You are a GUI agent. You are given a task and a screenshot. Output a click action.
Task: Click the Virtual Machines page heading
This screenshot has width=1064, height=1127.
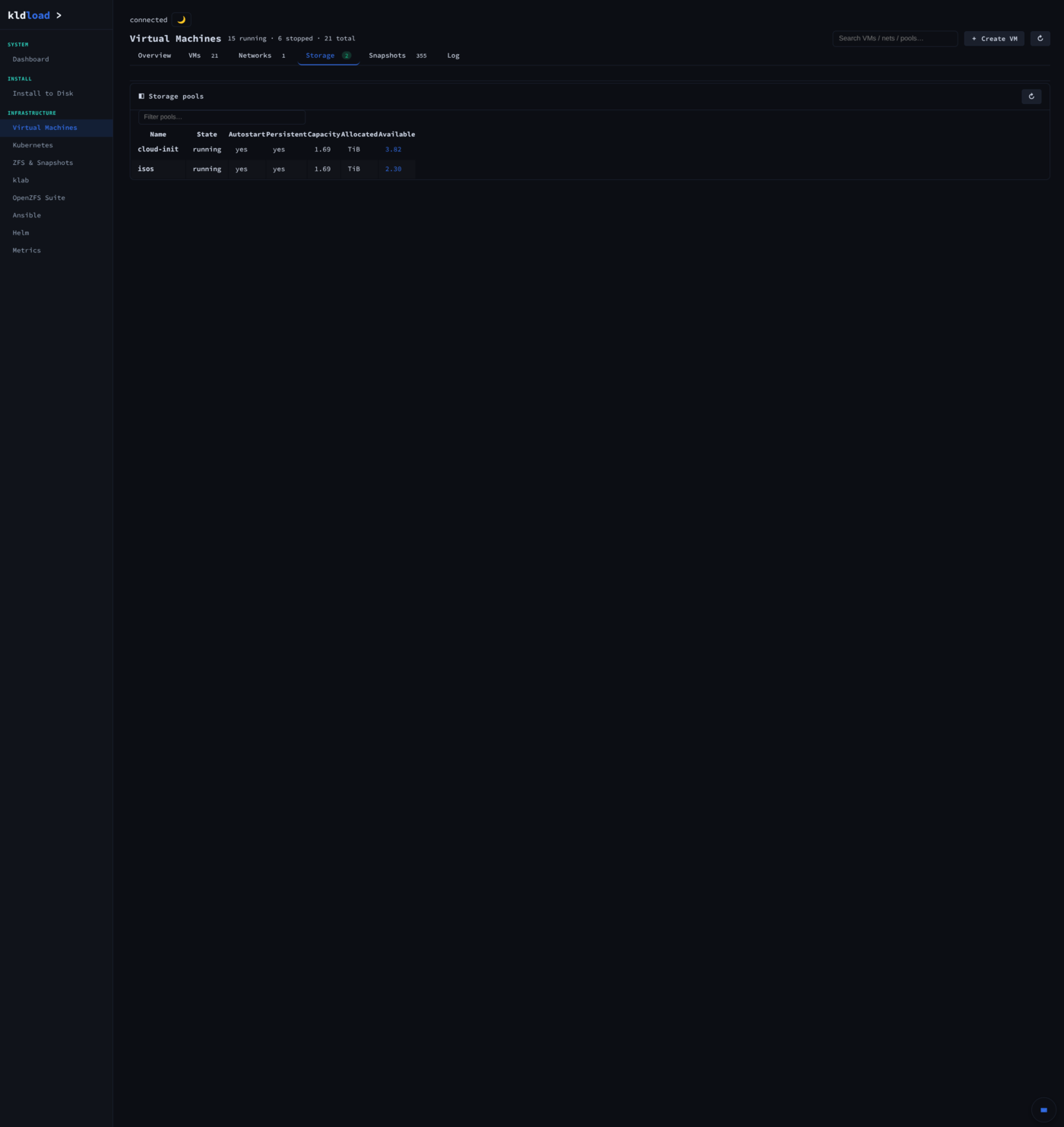point(176,39)
